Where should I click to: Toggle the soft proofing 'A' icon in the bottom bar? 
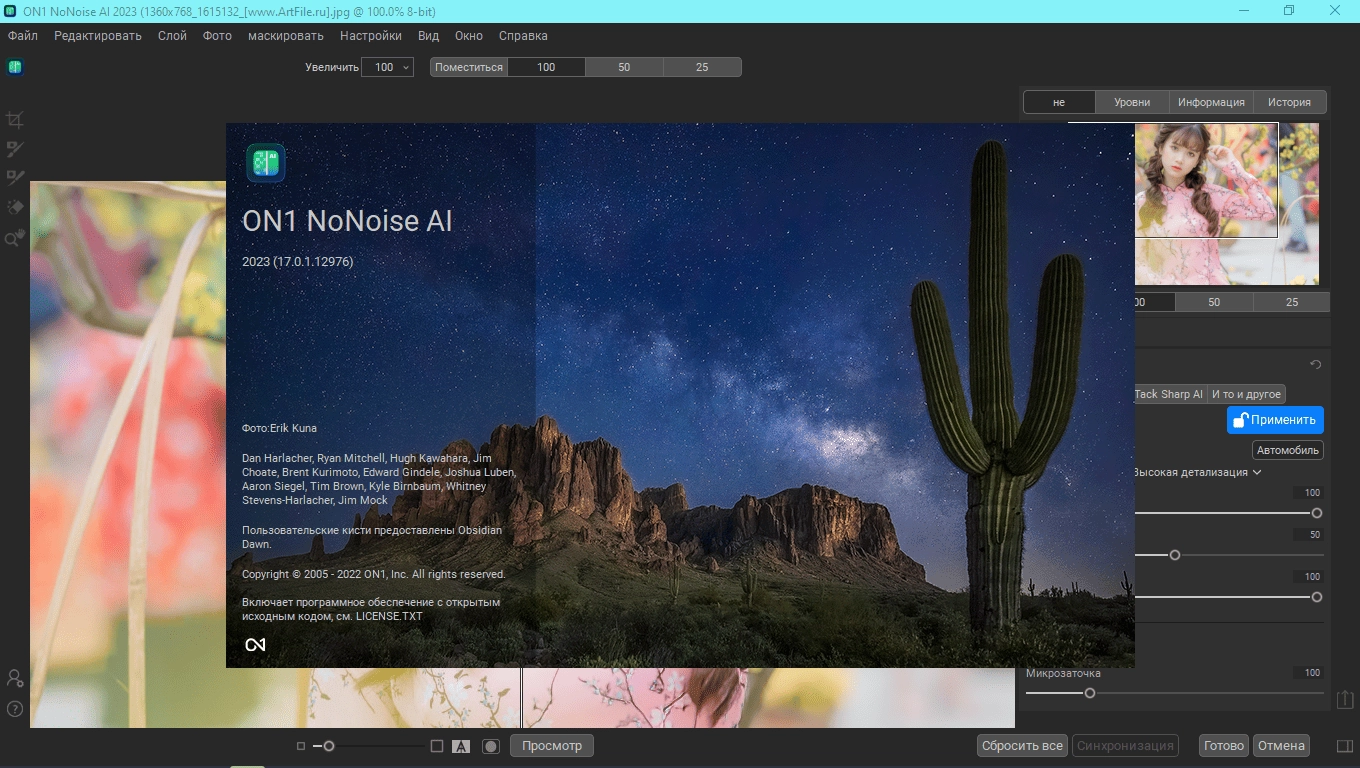point(461,746)
